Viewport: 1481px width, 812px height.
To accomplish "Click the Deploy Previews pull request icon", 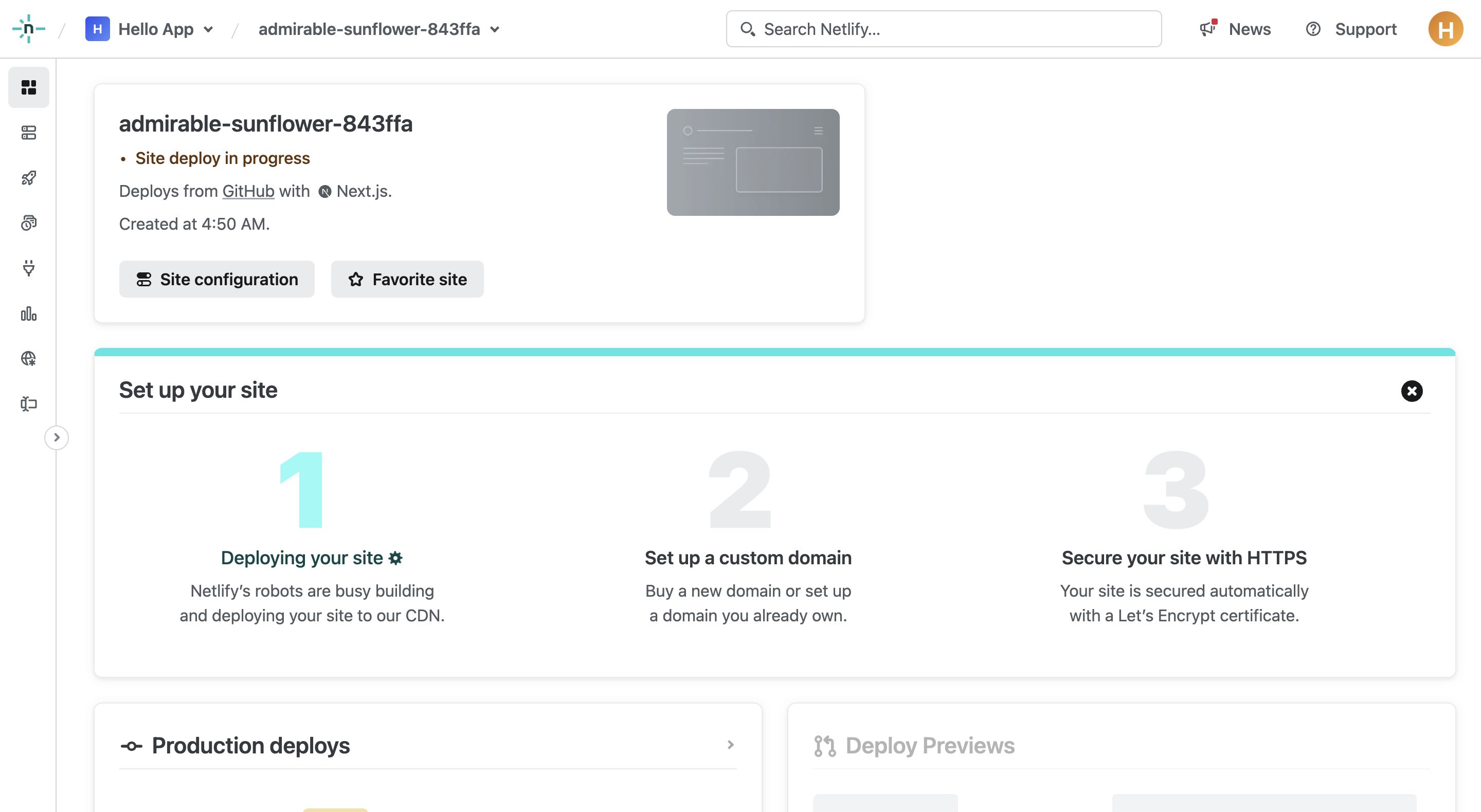I will coord(824,746).
